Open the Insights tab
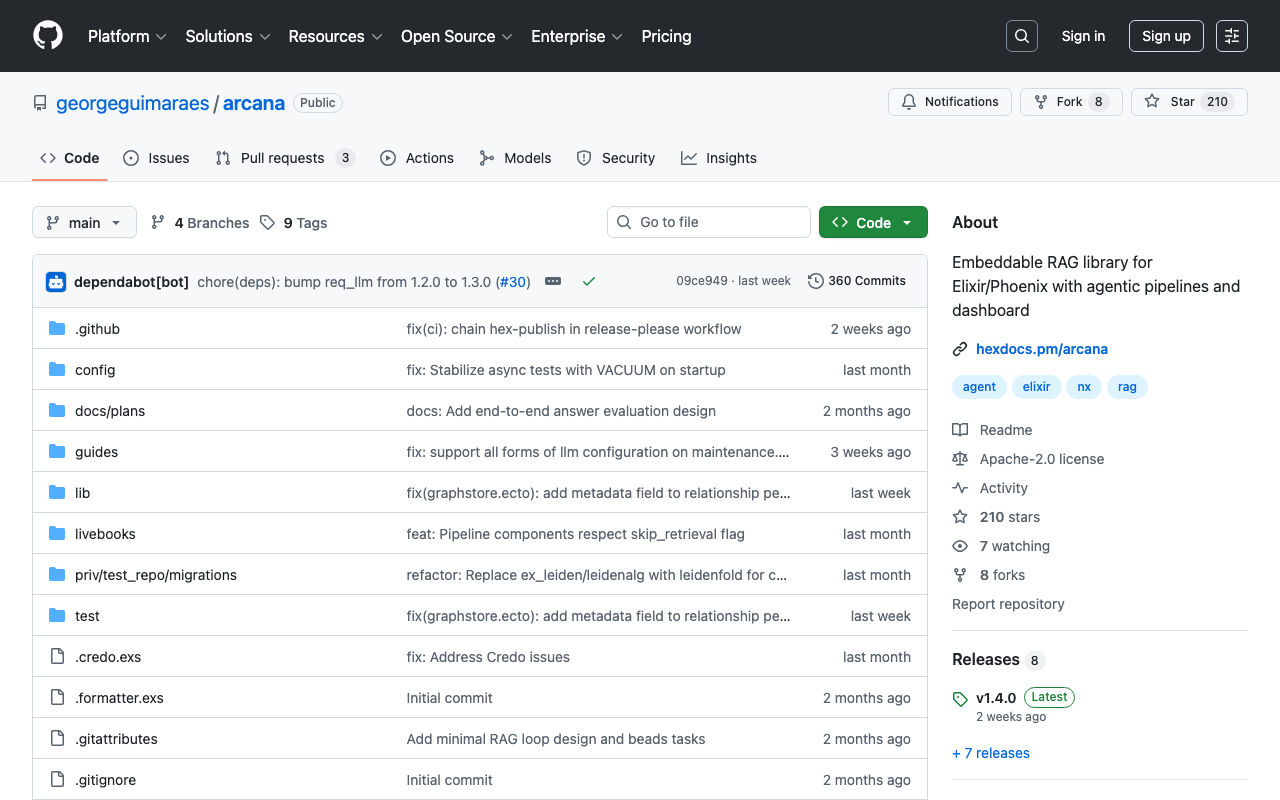The width and height of the screenshot is (1280, 800). click(719, 157)
